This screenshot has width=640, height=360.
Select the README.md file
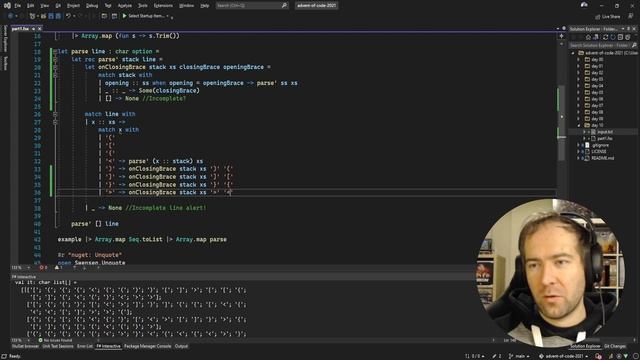tap(602, 158)
